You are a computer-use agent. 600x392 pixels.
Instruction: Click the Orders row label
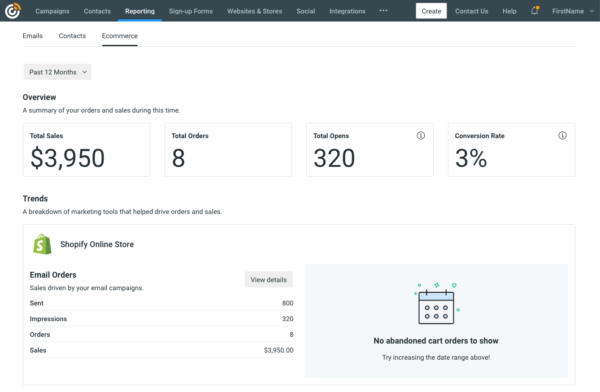pos(40,335)
